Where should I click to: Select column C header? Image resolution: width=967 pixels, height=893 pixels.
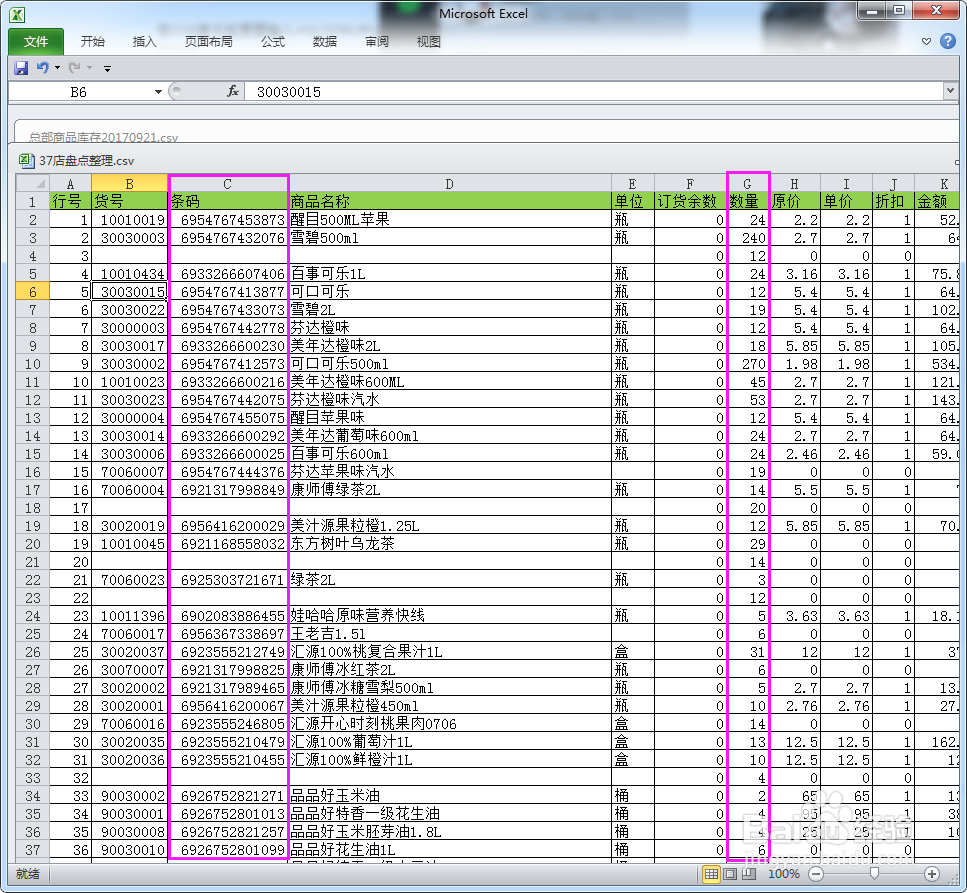[228, 184]
